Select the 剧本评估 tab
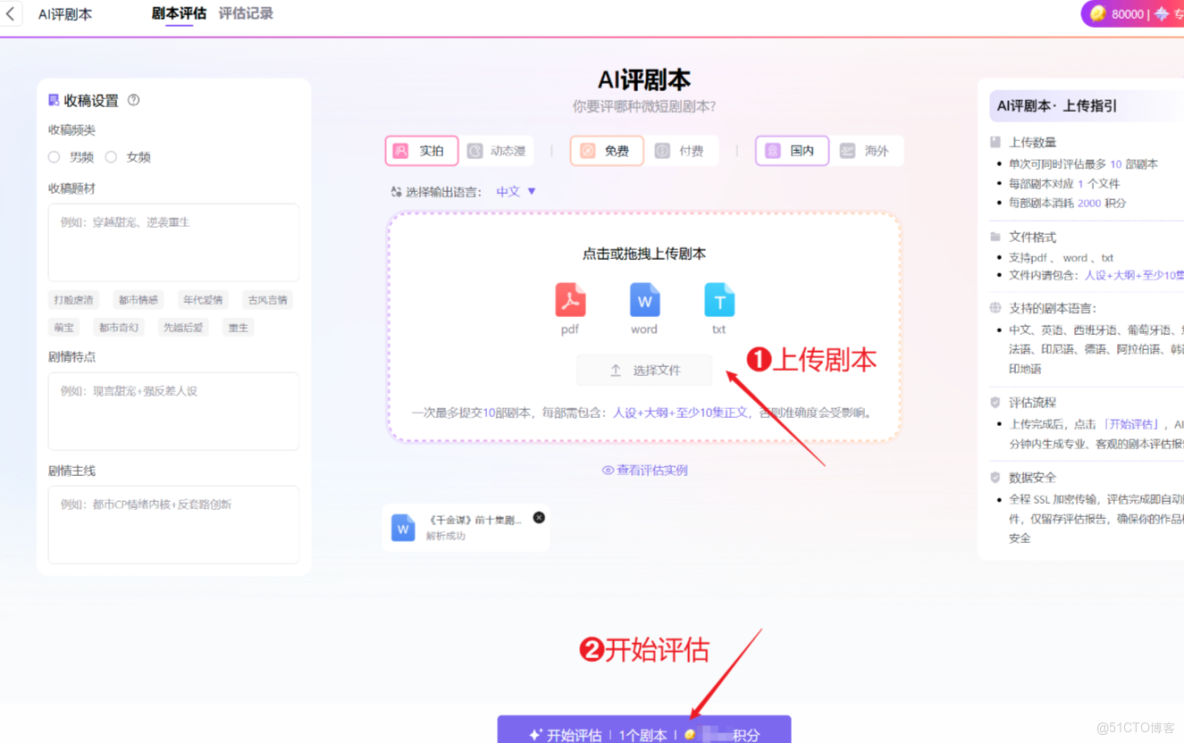1184x743 pixels. pos(179,14)
